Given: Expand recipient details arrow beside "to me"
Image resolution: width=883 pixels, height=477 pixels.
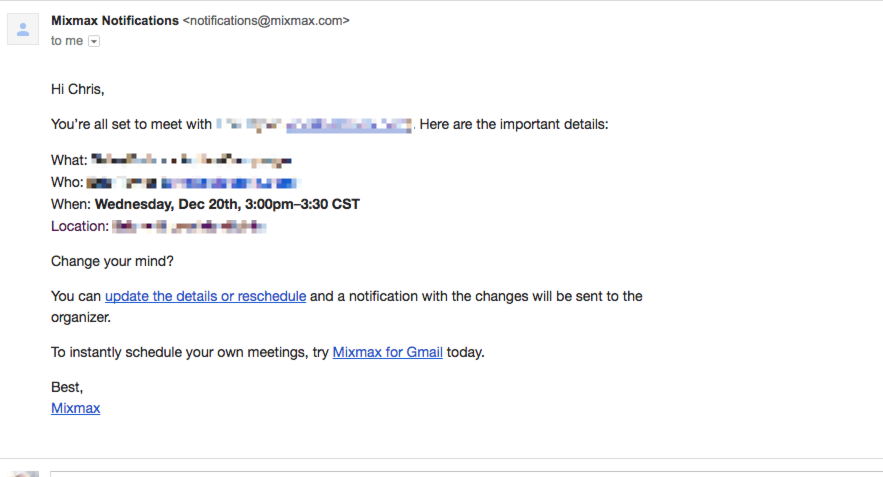Looking at the screenshot, I should (x=94, y=41).
